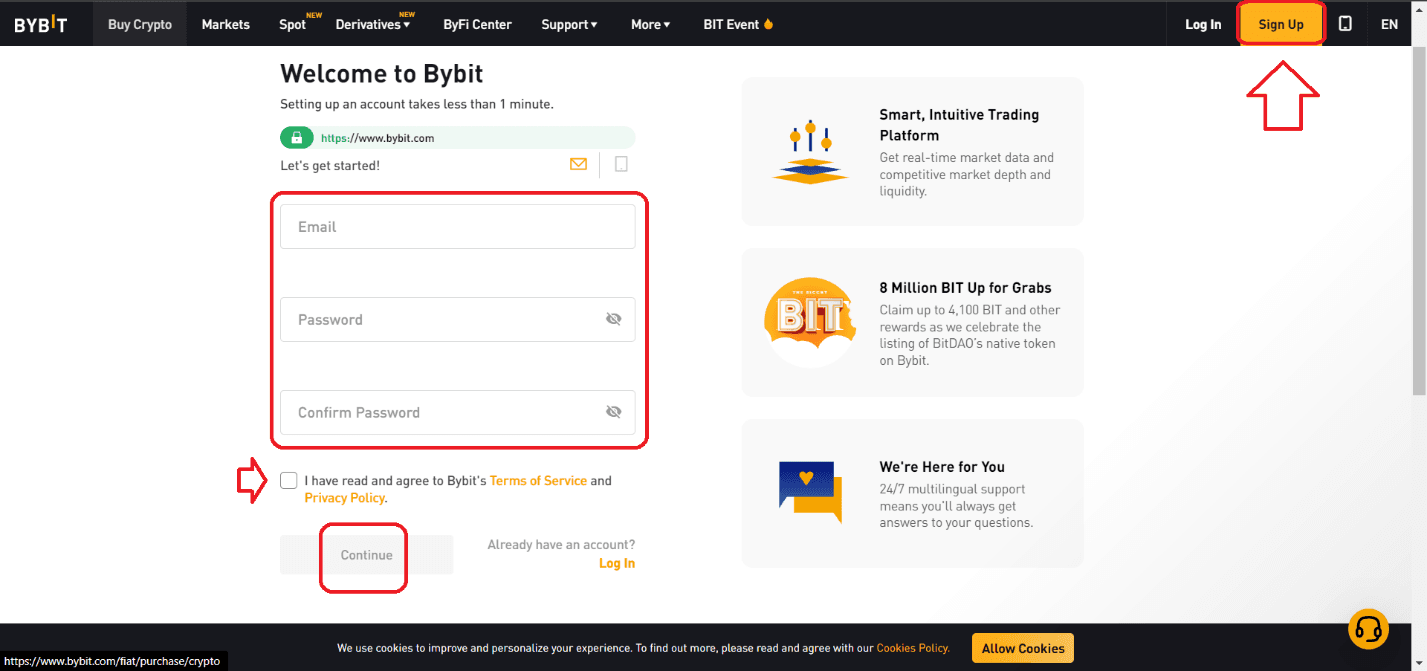1427x671 pixels.
Task: Click the '8 Million BIT Up for Grabs' title
Action: (x=966, y=288)
